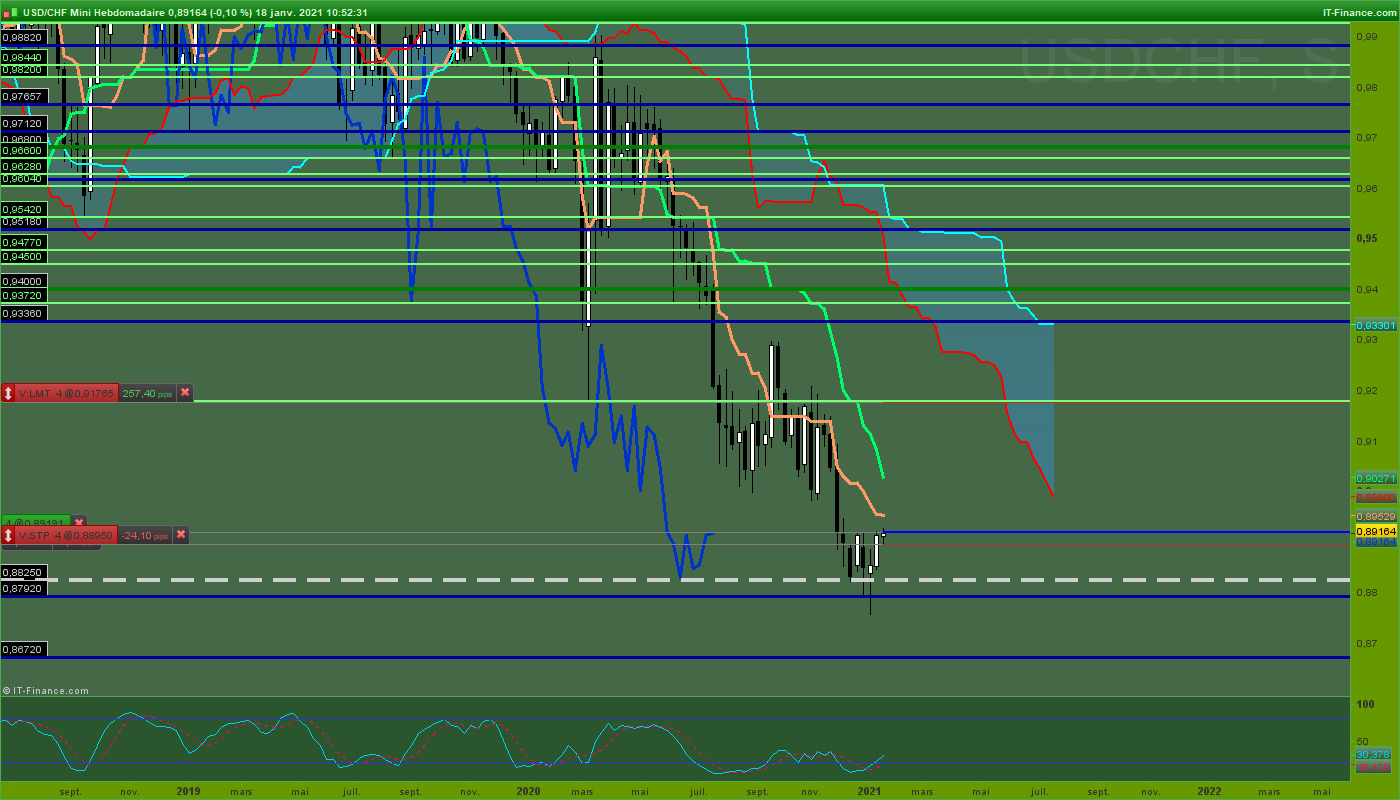Click the 0,86720 support level label
The width and height of the screenshot is (1400, 800).
(24, 649)
